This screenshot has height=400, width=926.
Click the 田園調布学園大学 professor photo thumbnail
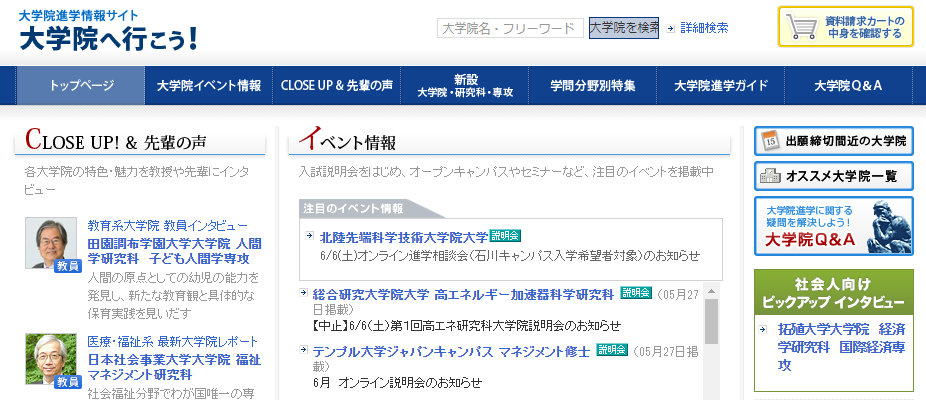[x=51, y=243]
